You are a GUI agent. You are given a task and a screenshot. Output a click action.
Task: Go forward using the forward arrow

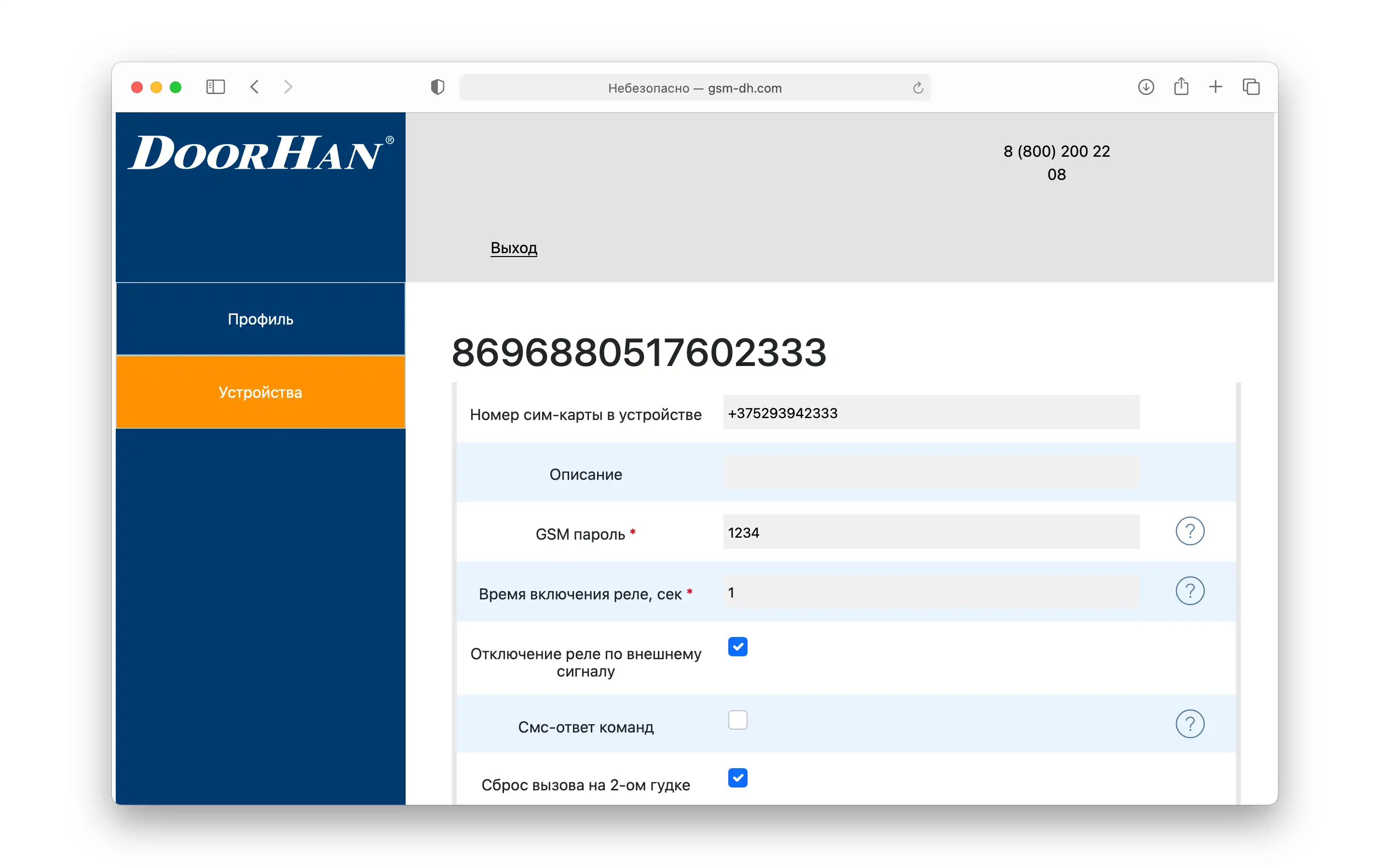click(x=288, y=87)
